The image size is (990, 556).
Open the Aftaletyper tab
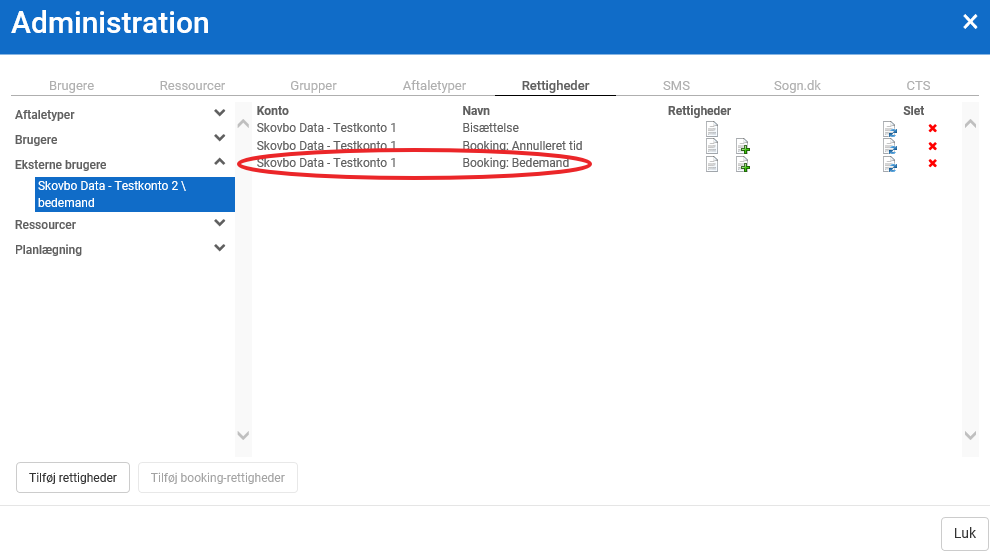tap(434, 85)
